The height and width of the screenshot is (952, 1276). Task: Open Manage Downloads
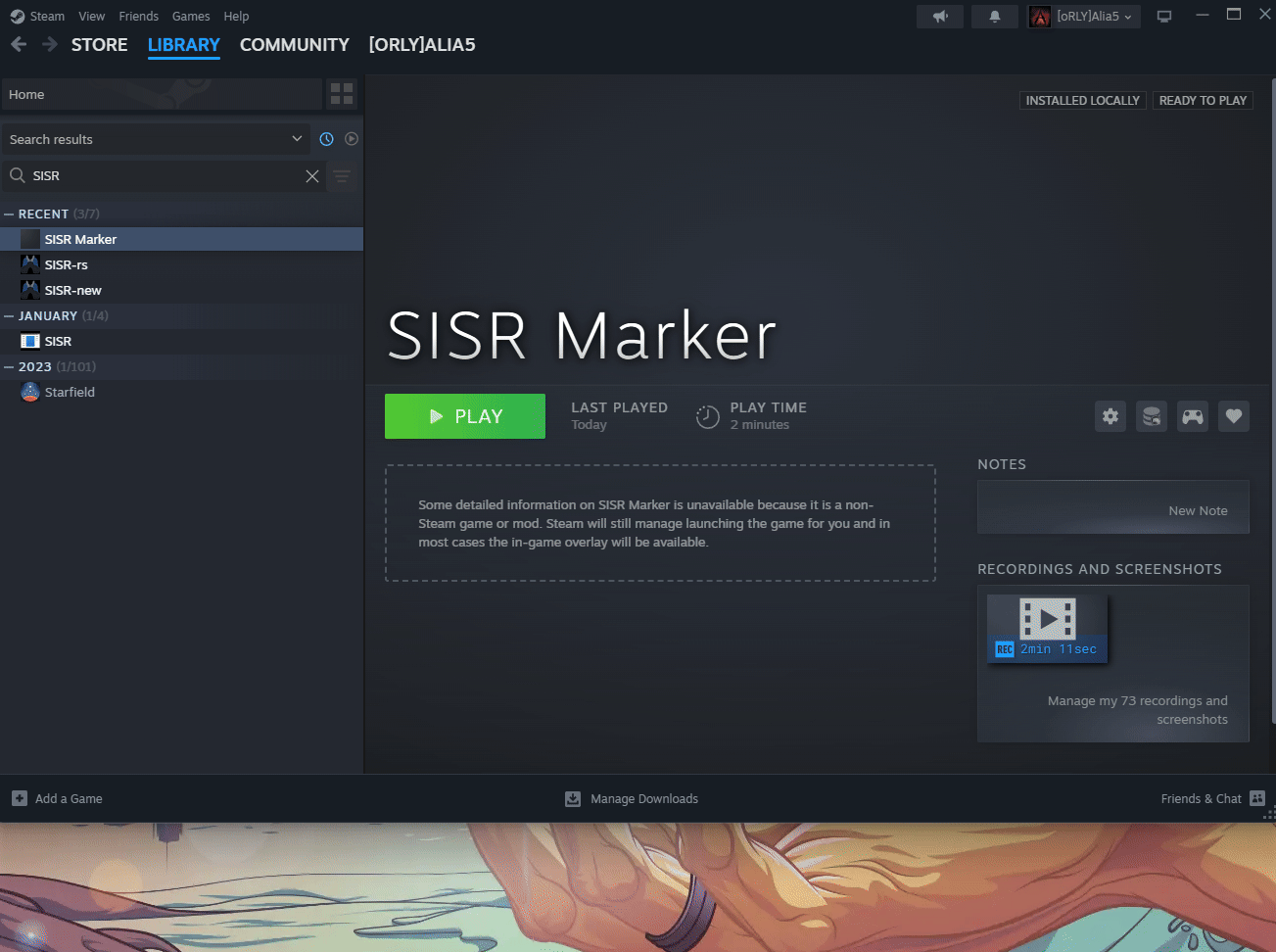644,799
